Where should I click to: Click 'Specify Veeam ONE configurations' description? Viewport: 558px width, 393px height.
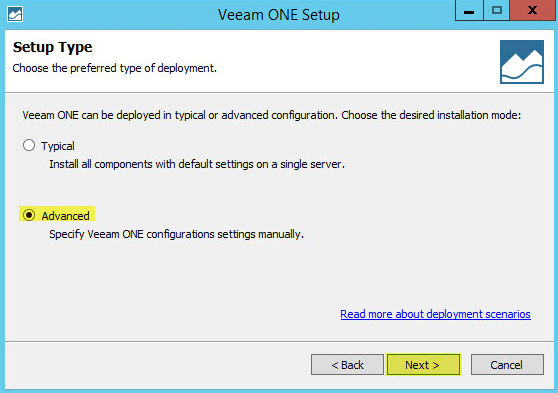click(x=177, y=234)
